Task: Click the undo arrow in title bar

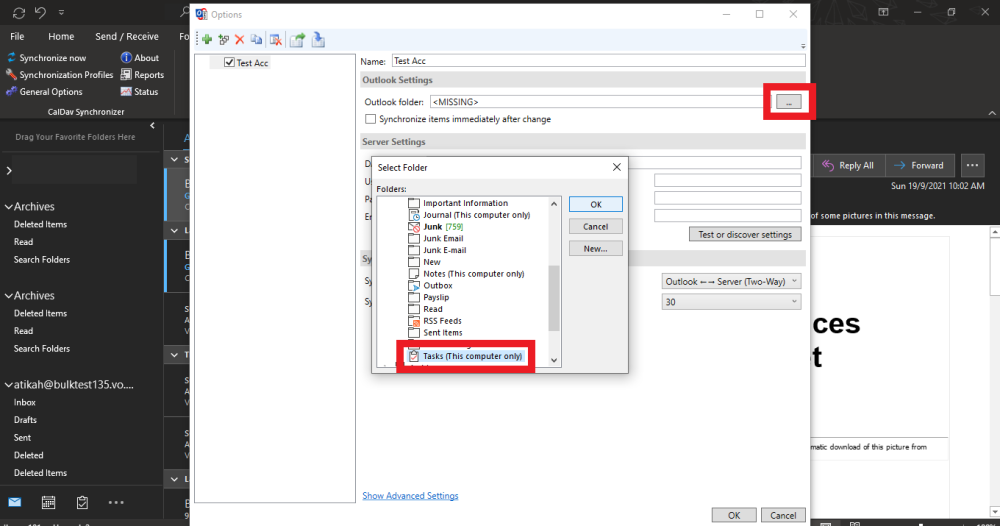Action: point(39,12)
